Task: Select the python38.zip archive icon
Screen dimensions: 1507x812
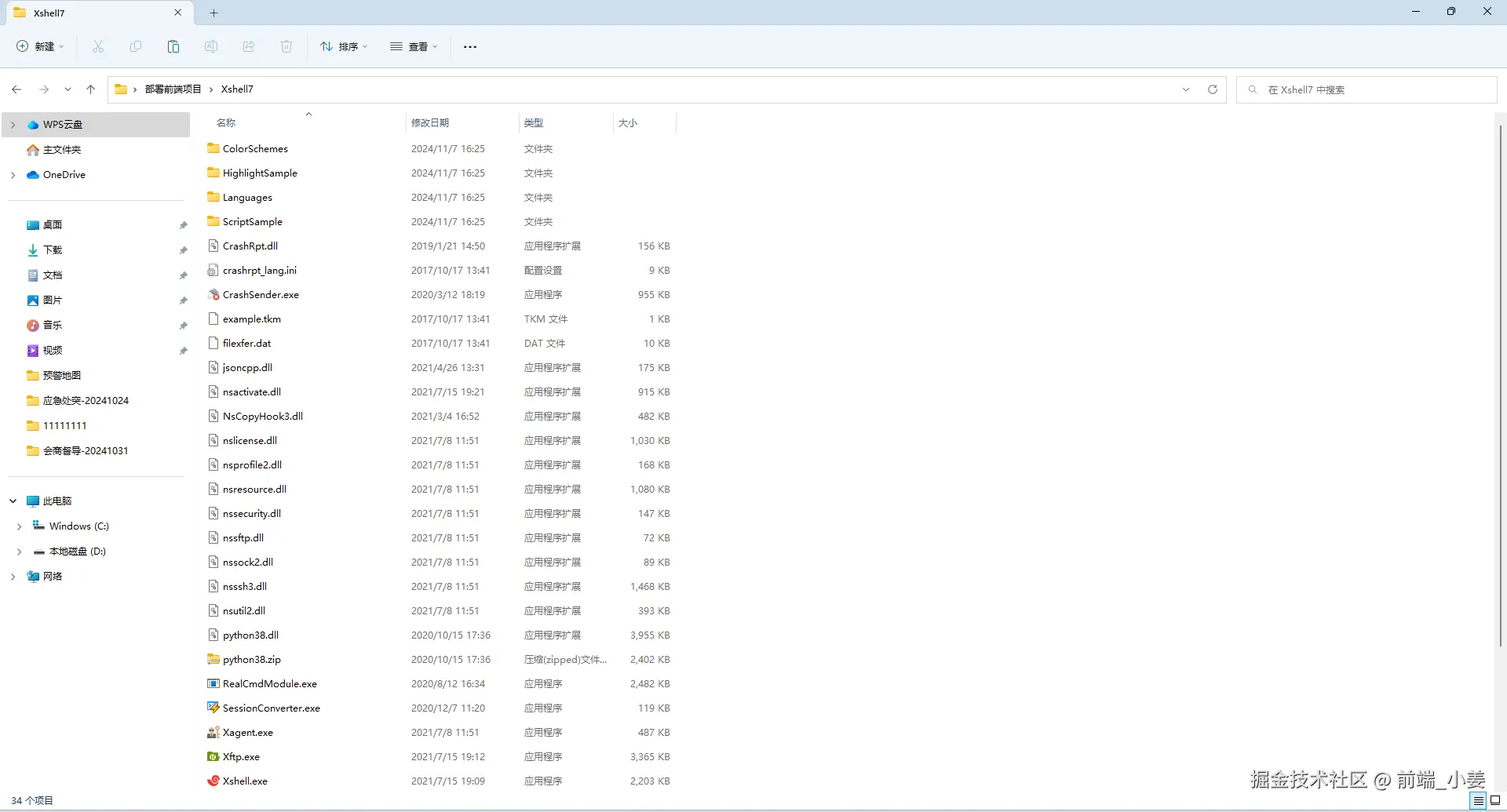Action: 213,659
